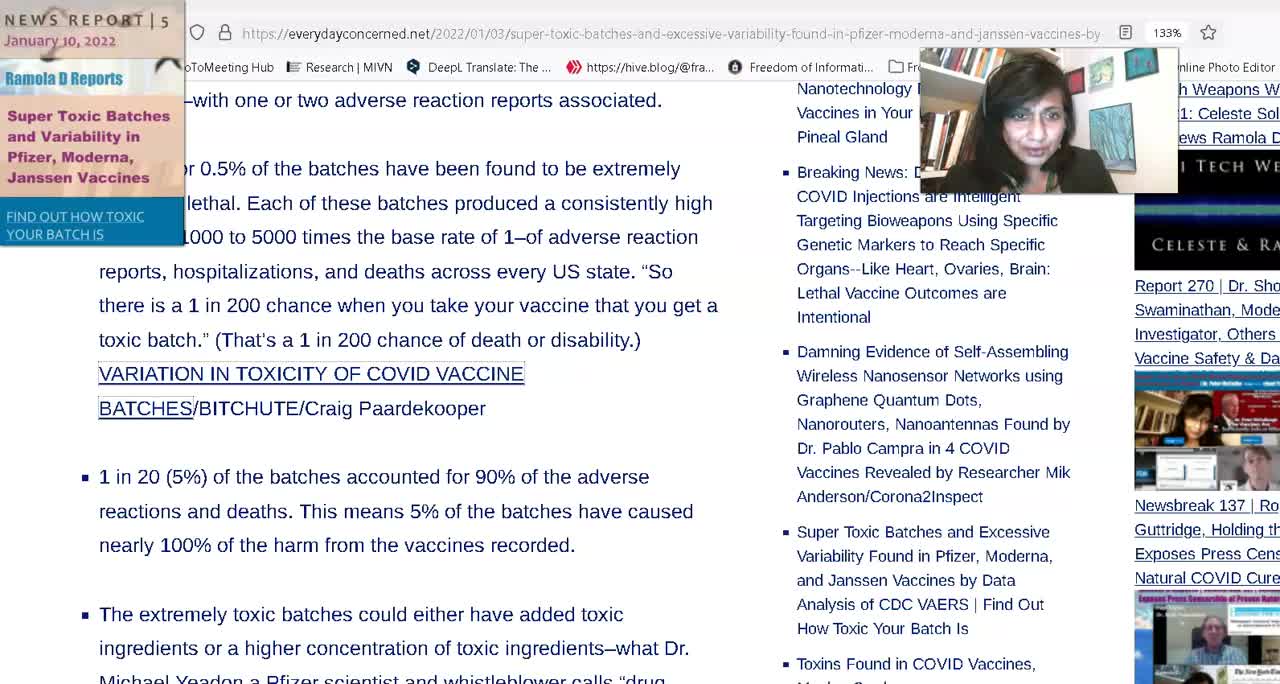Open the Online Photo Editor bookmark
The height and width of the screenshot is (684, 1280).
point(1227,67)
